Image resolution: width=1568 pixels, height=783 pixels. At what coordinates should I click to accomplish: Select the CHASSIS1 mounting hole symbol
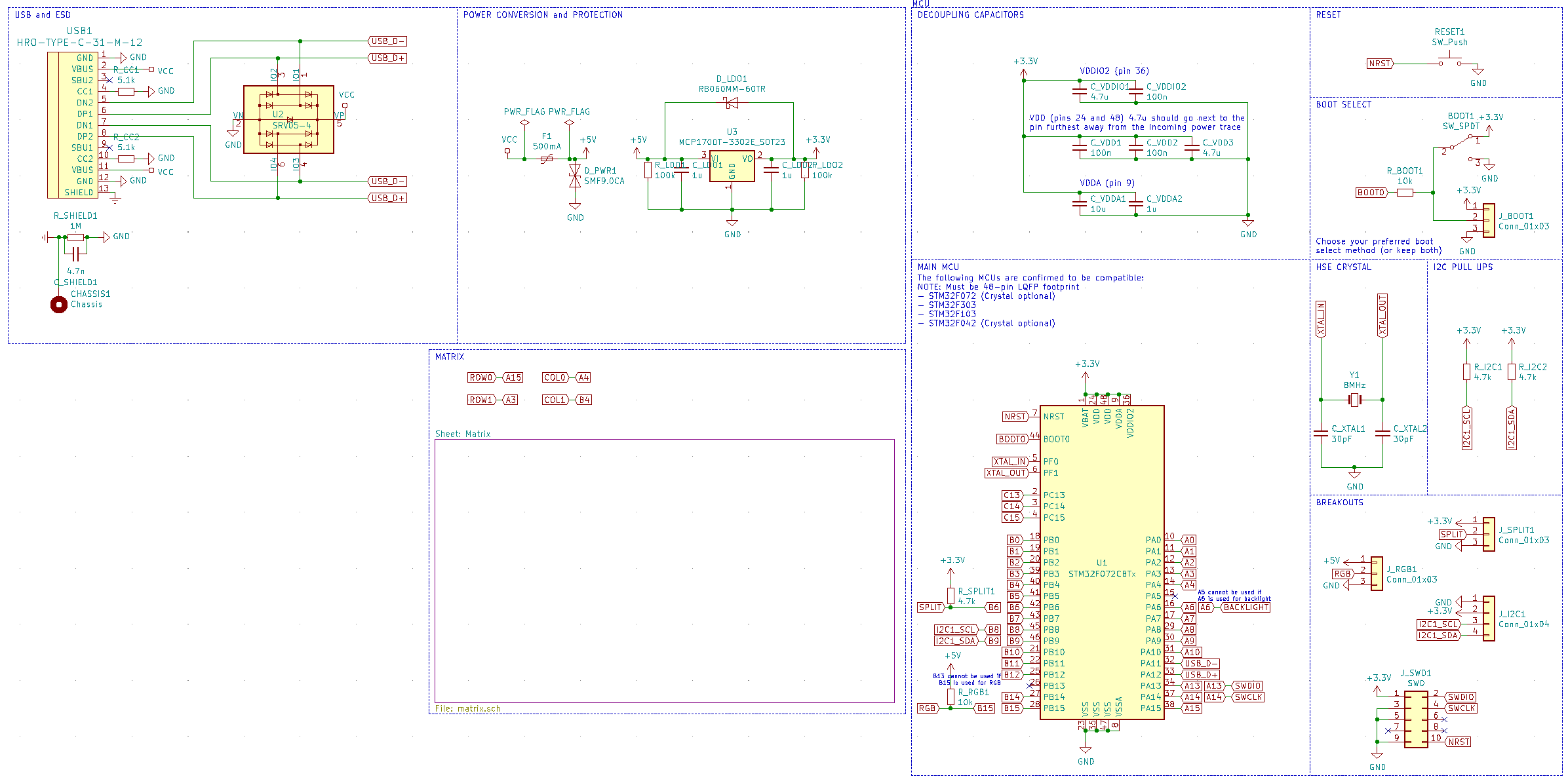59,305
